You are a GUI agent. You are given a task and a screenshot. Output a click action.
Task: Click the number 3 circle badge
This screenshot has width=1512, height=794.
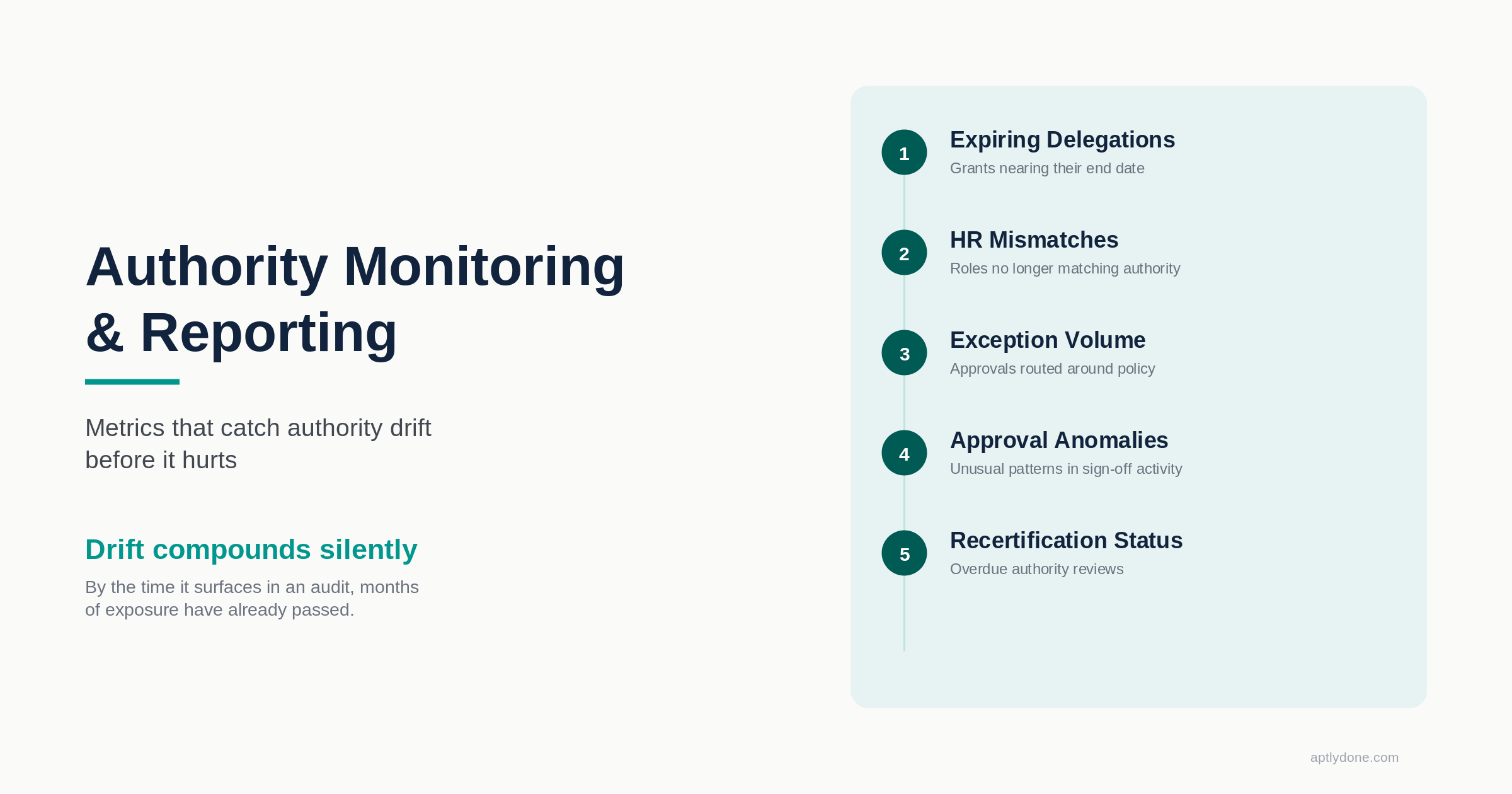904,353
